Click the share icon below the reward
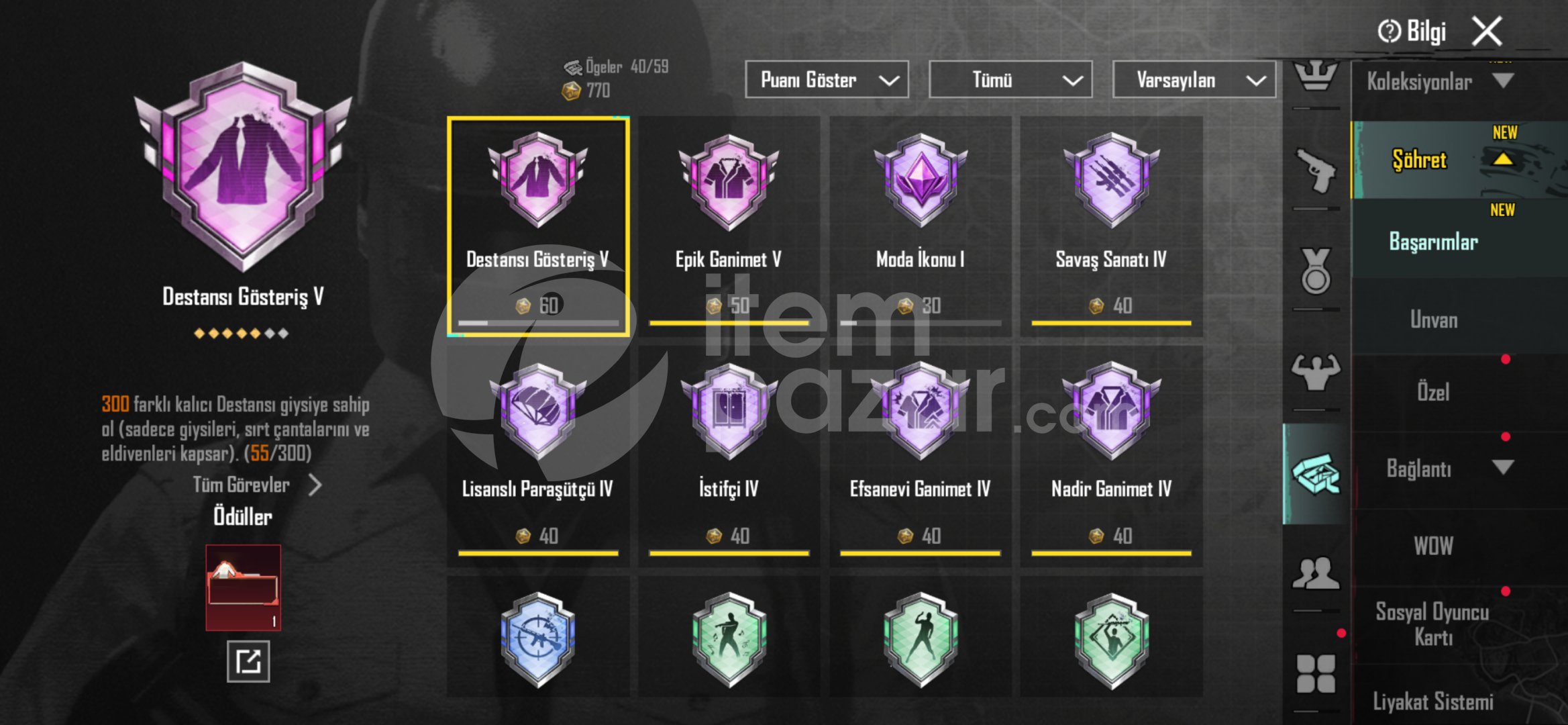Image resolution: width=1568 pixels, height=725 pixels. tap(248, 661)
